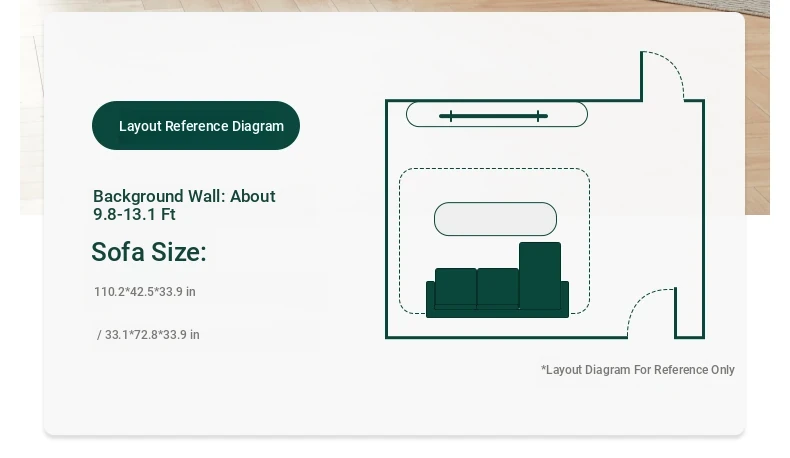Click the 33.1*72.8*33.9 in dimension

(x=148, y=335)
